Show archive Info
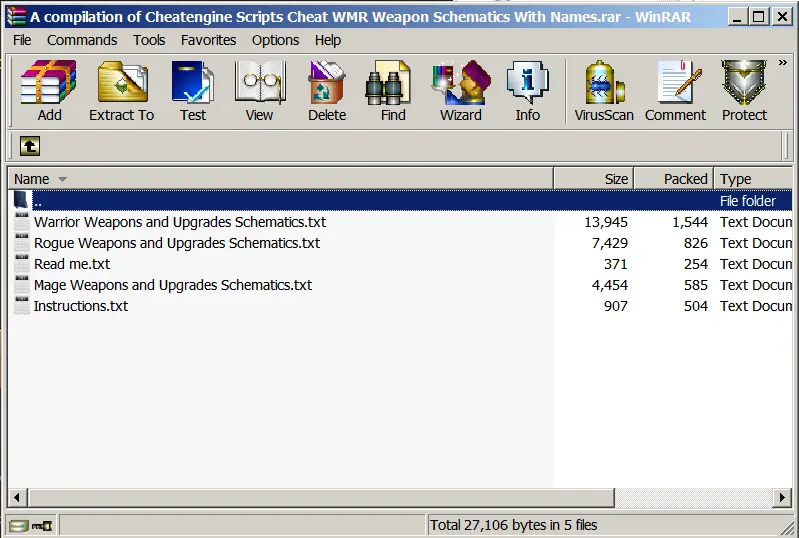799x538 pixels. [527, 91]
